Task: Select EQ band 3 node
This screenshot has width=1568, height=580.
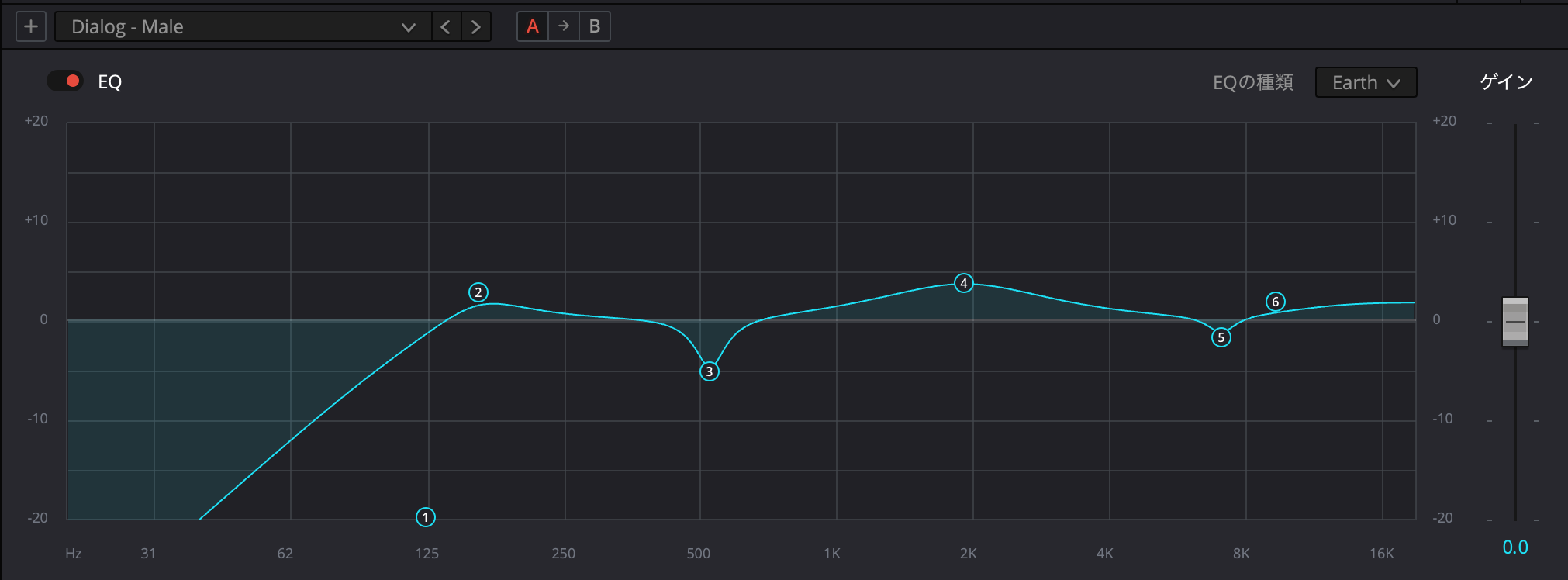Action: (709, 371)
